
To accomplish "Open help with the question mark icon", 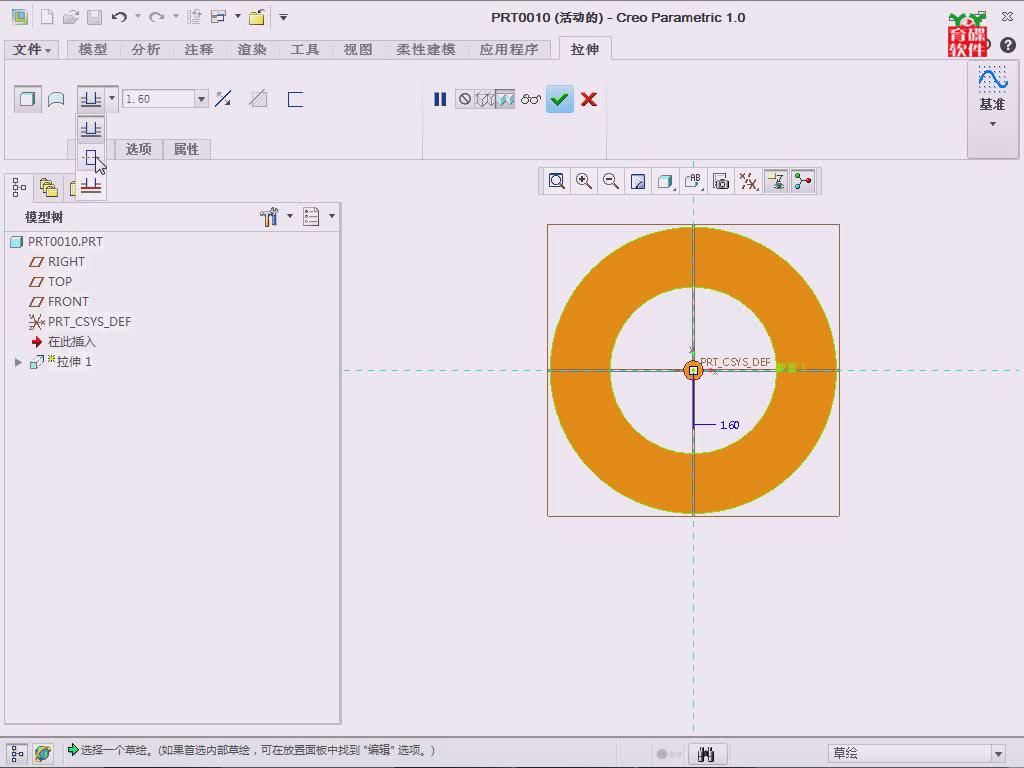I will [x=1008, y=45].
